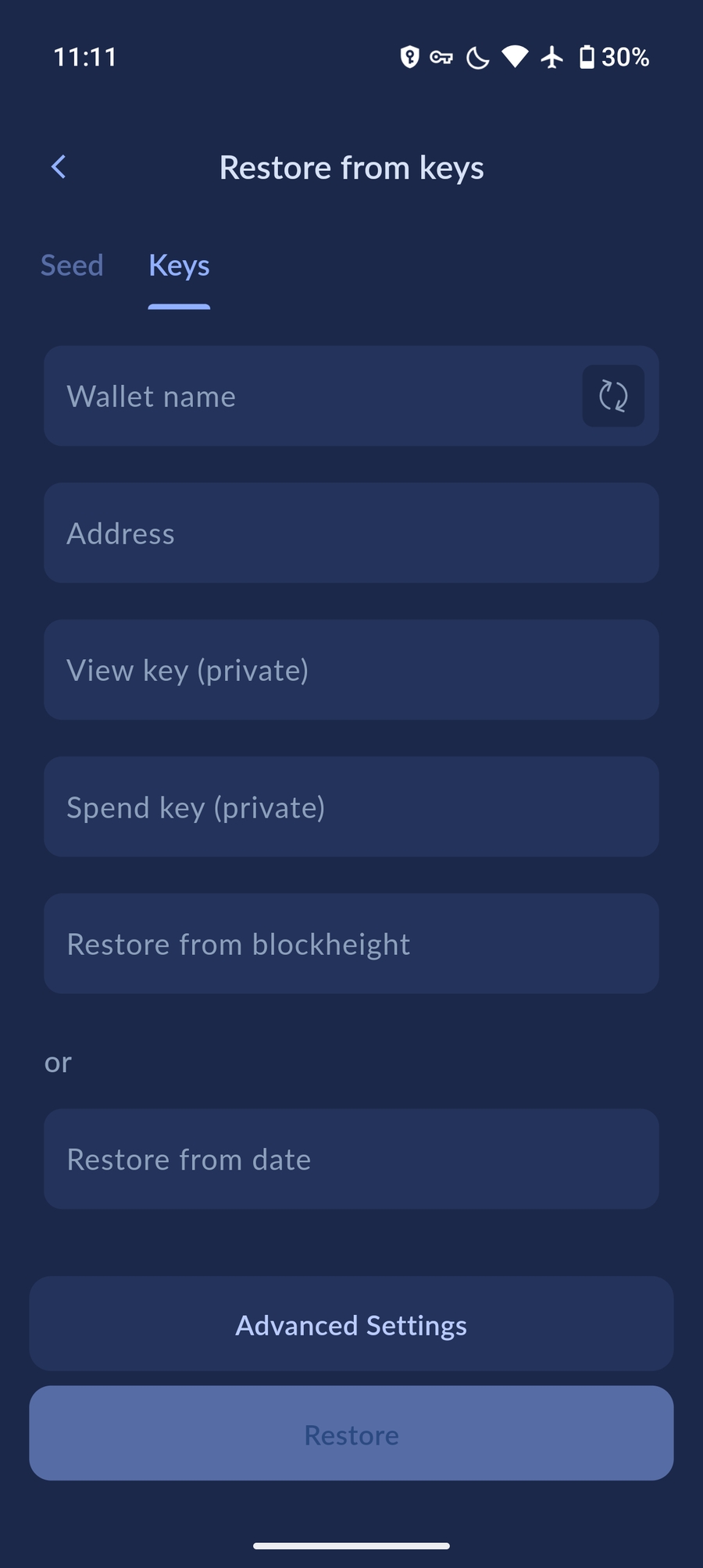This screenshot has height=1568, width=703.
Task: Tap the night mode moon icon
Action: pyautogui.click(x=477, y=57)
